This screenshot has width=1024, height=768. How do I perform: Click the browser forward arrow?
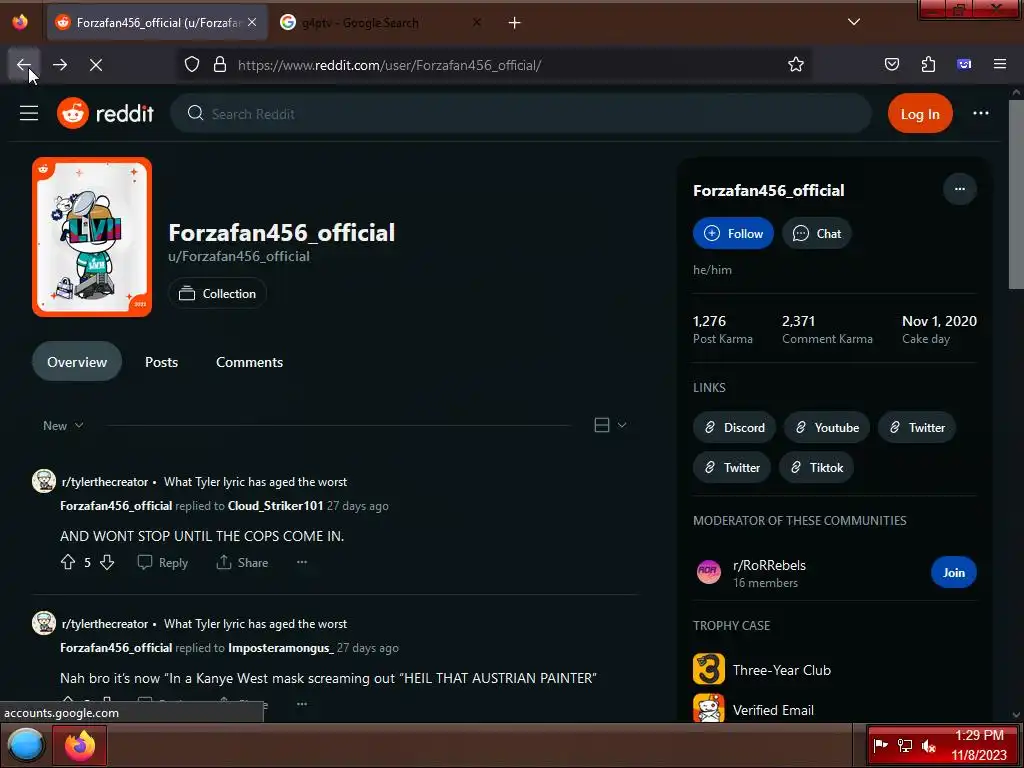pyautogui.click(x=60, y=65)
